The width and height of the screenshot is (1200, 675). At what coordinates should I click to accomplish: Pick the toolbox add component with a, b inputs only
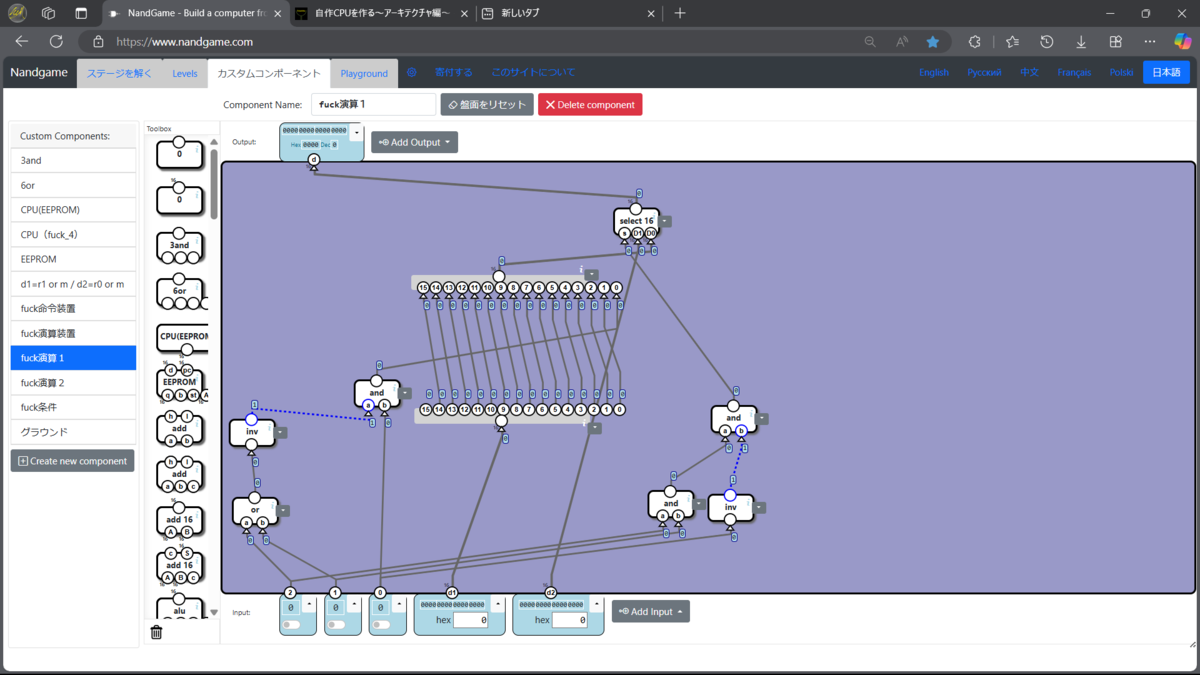pos(180,428)
